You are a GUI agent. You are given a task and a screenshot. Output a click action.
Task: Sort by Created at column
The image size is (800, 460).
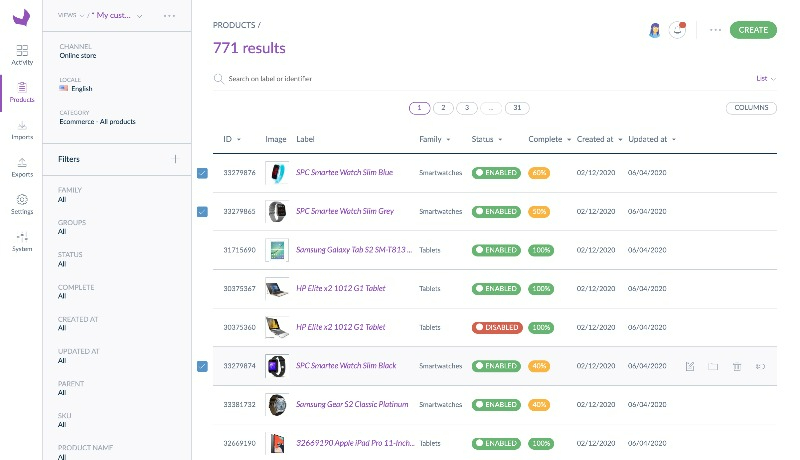599,139
